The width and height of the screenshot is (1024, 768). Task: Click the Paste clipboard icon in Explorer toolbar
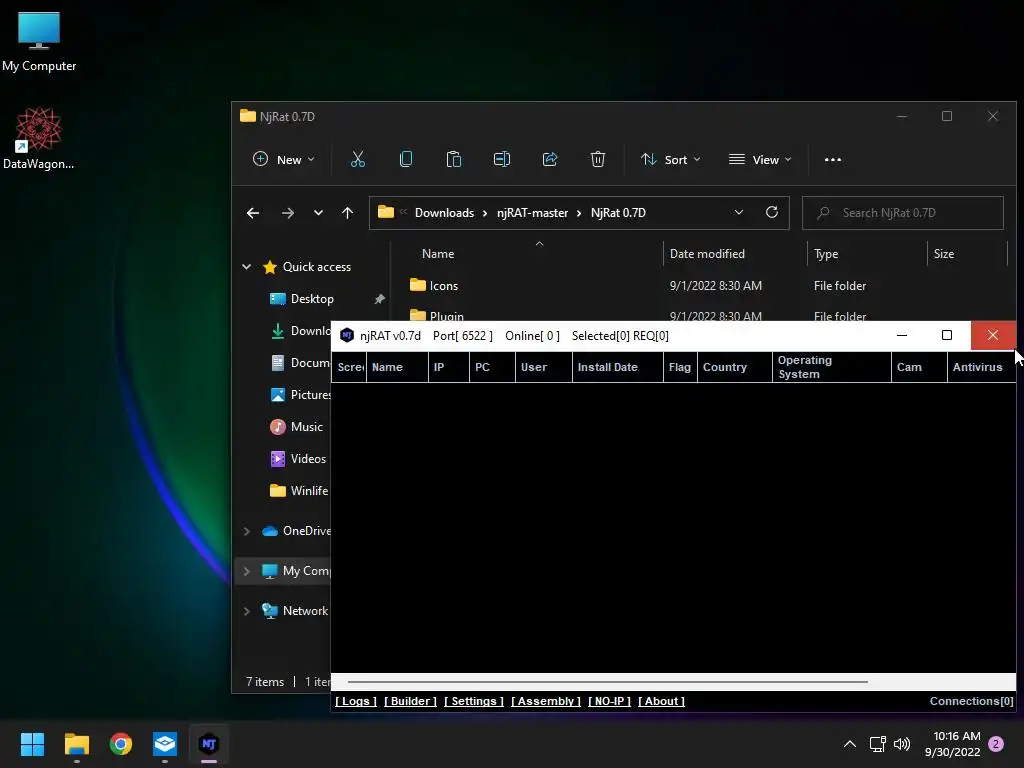[x=453, y=159]
